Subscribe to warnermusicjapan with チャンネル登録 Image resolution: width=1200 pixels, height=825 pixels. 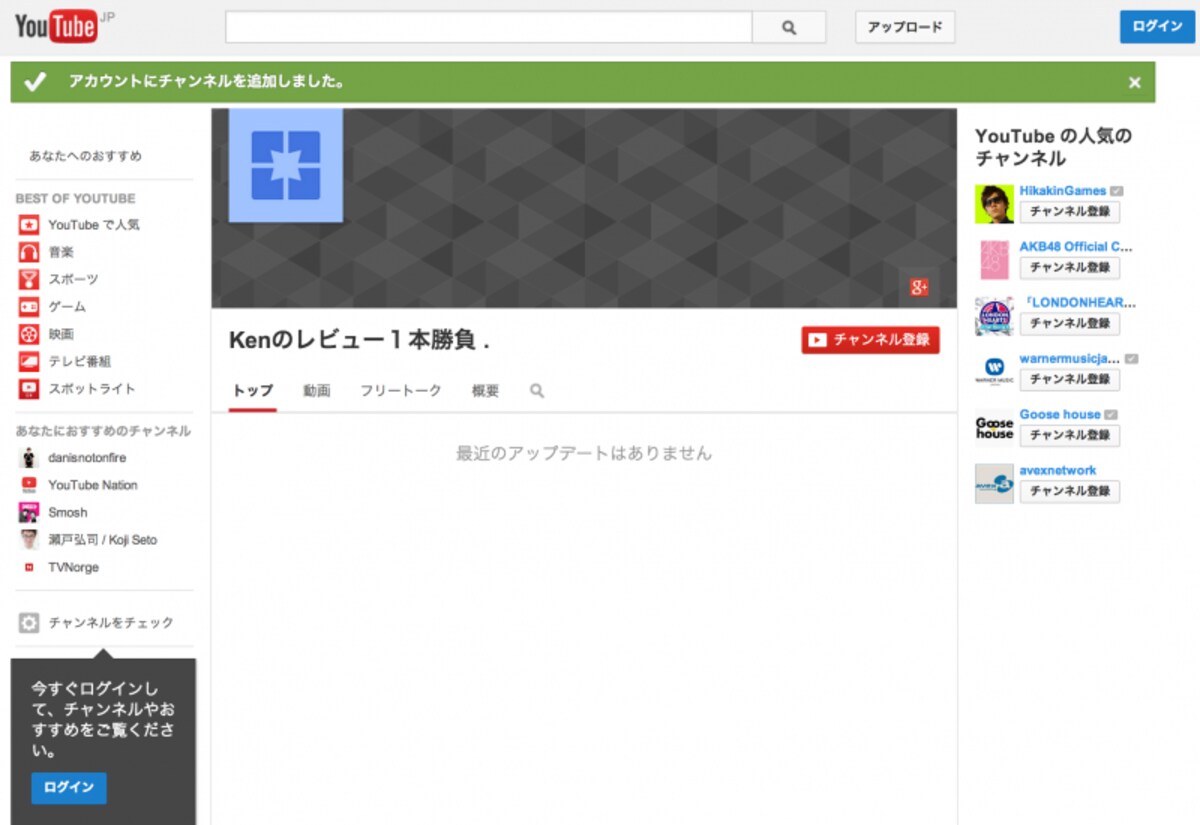coord(1070,380)
